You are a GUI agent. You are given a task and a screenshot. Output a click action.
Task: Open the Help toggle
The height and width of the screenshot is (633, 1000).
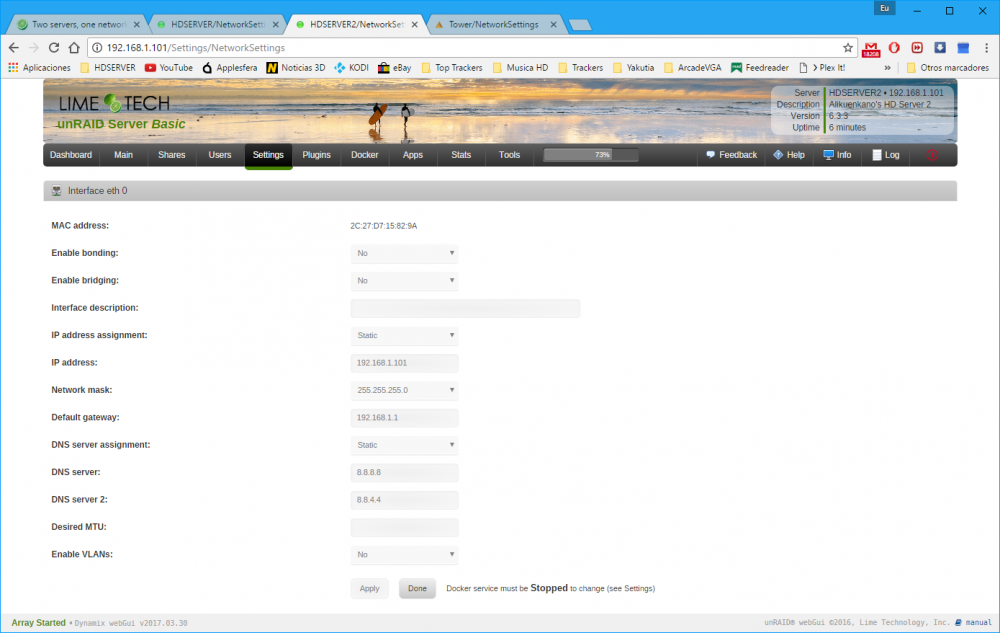(789, 155)
